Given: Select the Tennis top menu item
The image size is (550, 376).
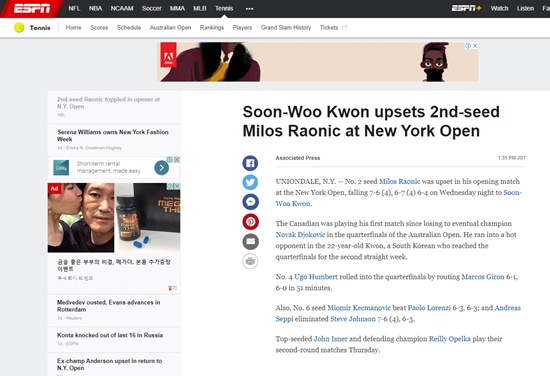Looking at the screenshot, I should (x=224, y=8).
